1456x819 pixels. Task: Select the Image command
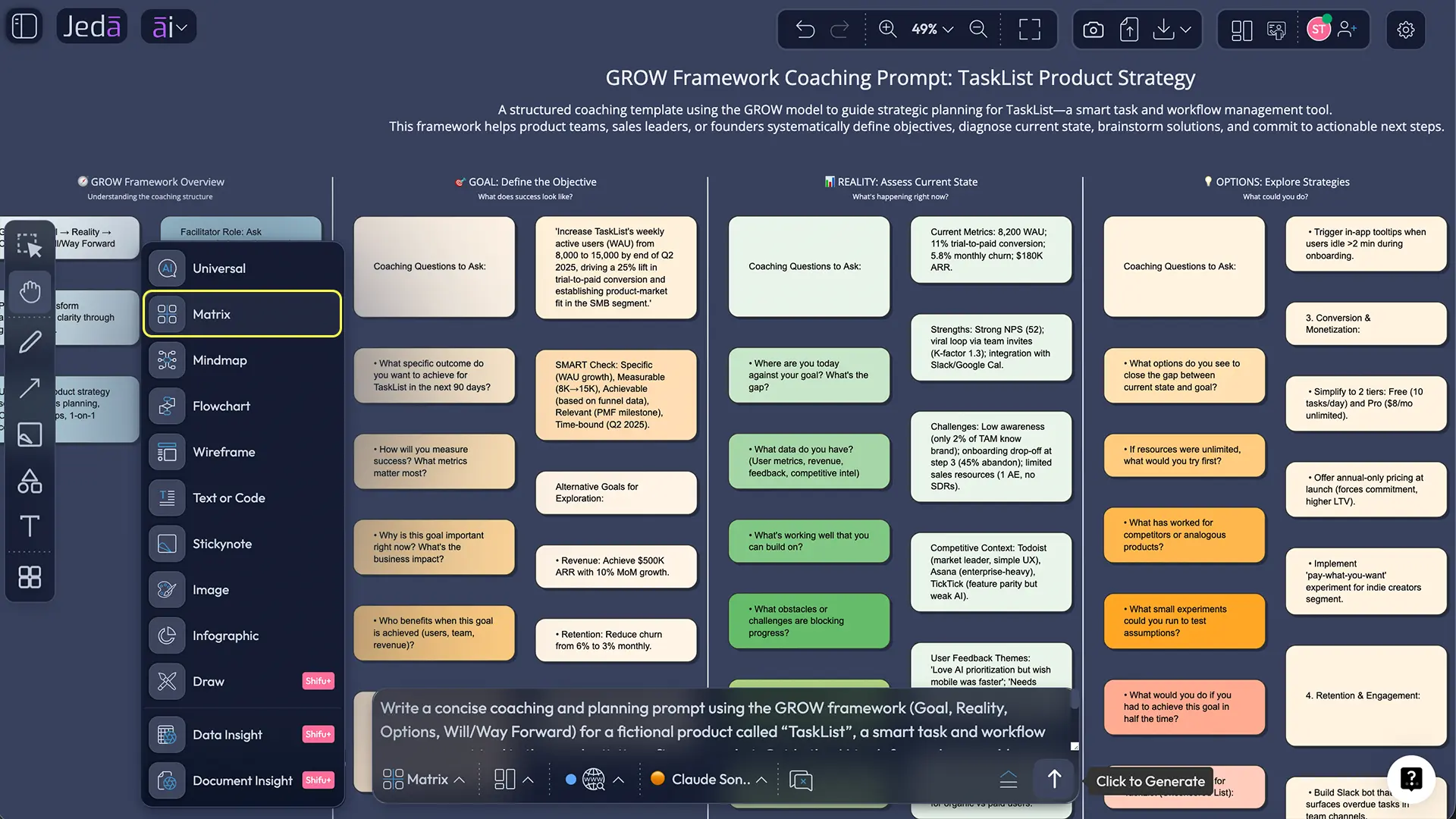pyautogui.click(x=242, y=590)
